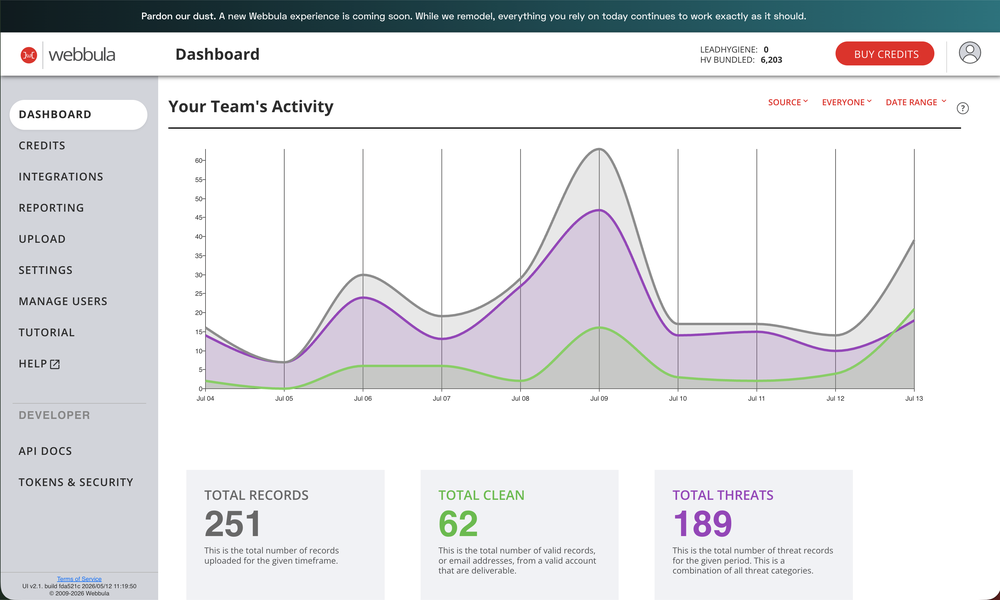
Task: Click the Developer section label
Action: tap(54, 415)
